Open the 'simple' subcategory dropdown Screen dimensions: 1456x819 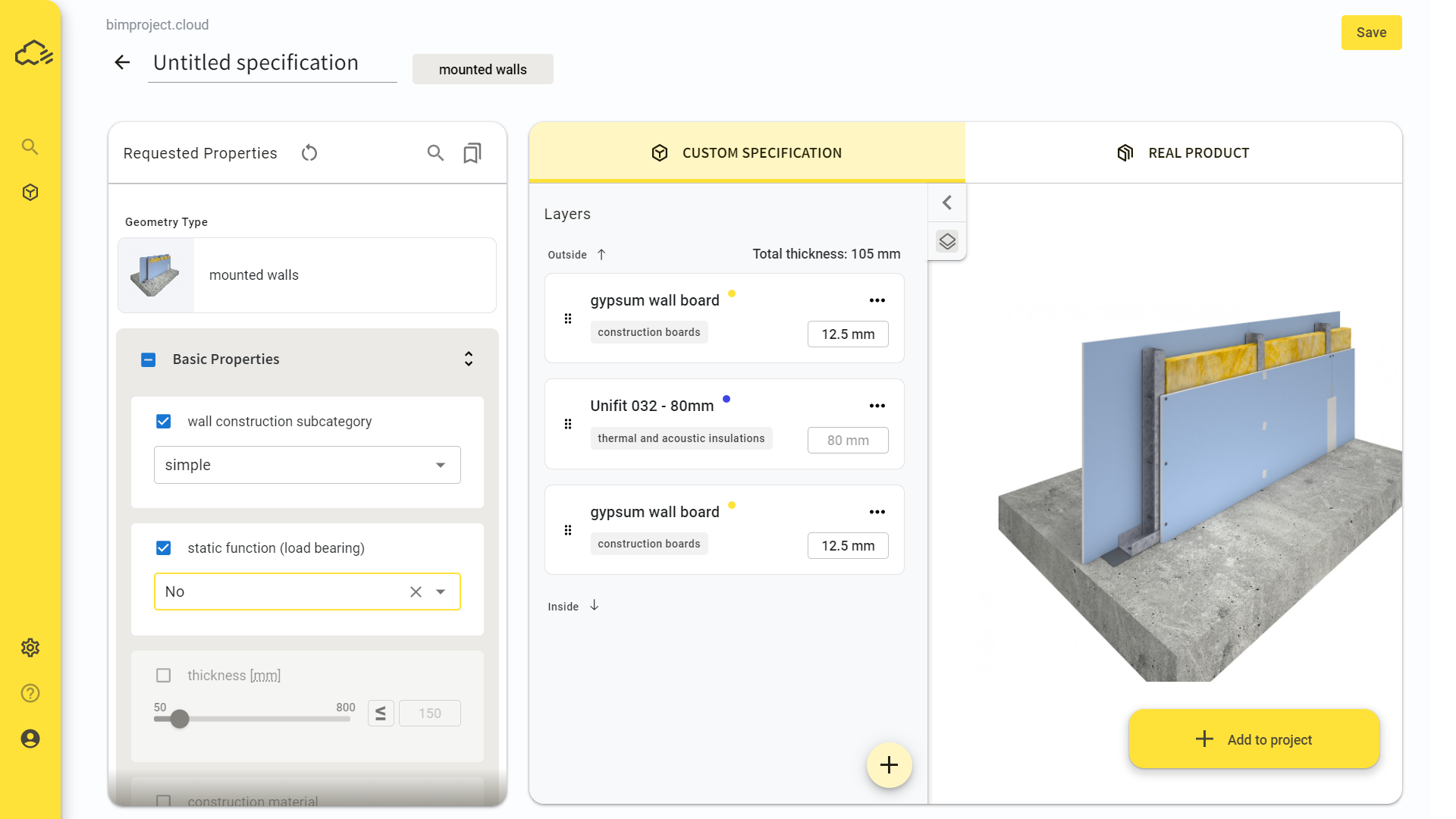[x=307, y=465]
